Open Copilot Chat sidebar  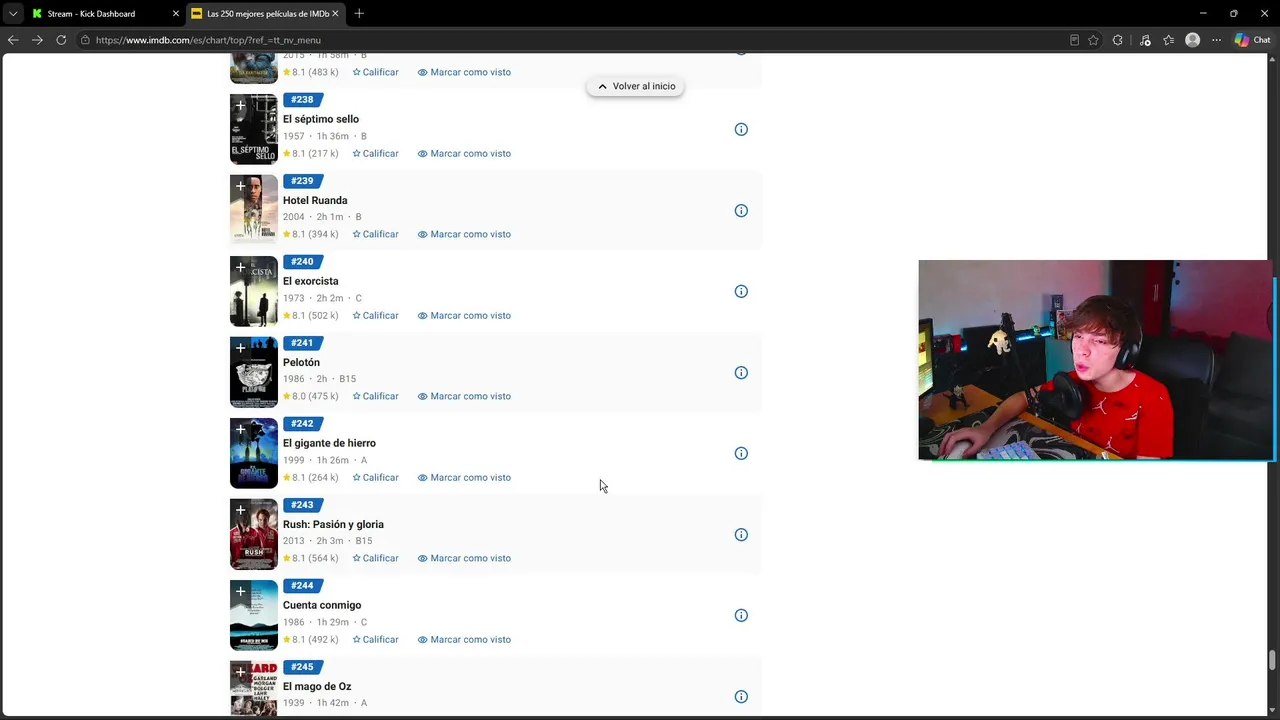tap(1252, 40)
